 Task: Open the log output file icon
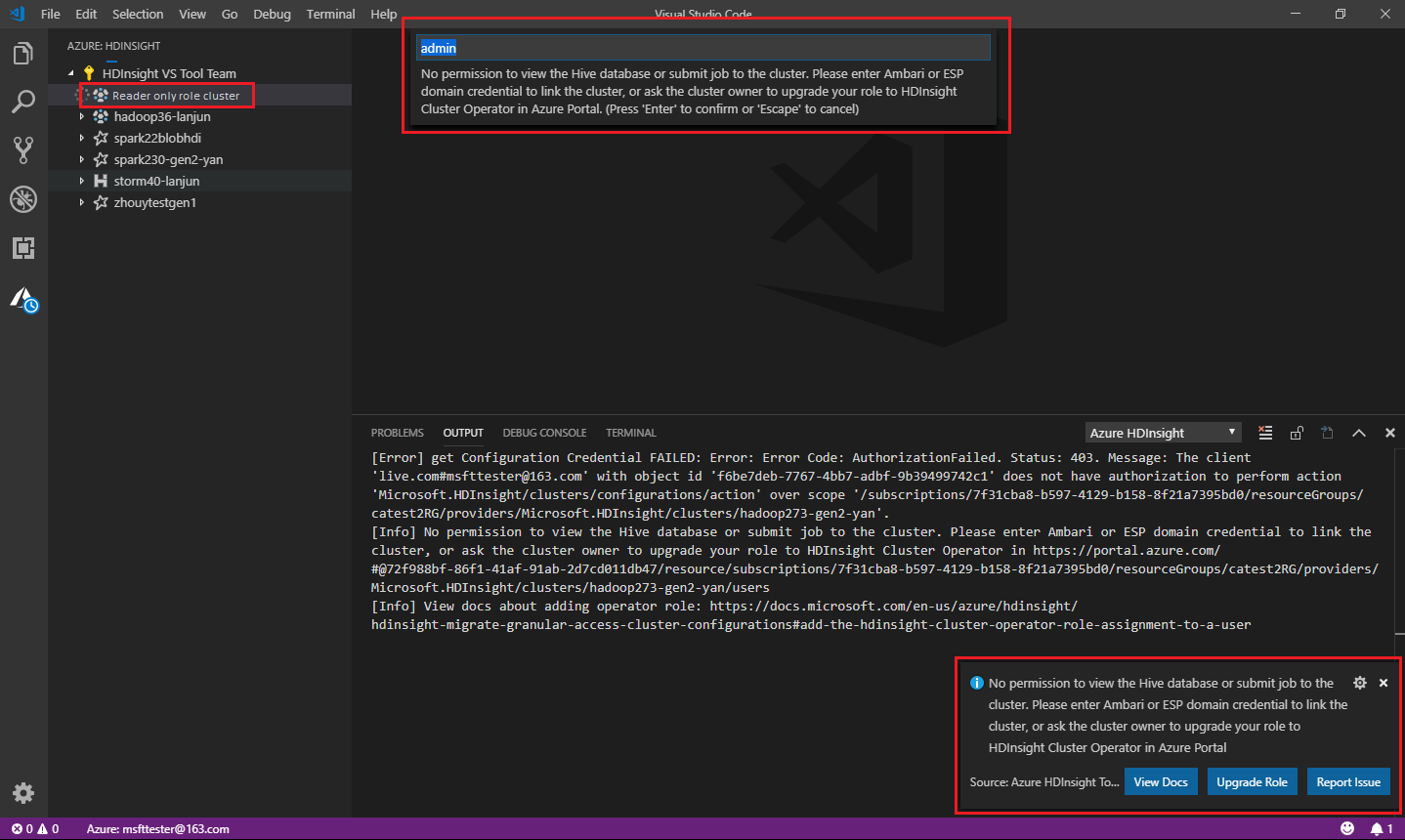tap(1327, 432)
